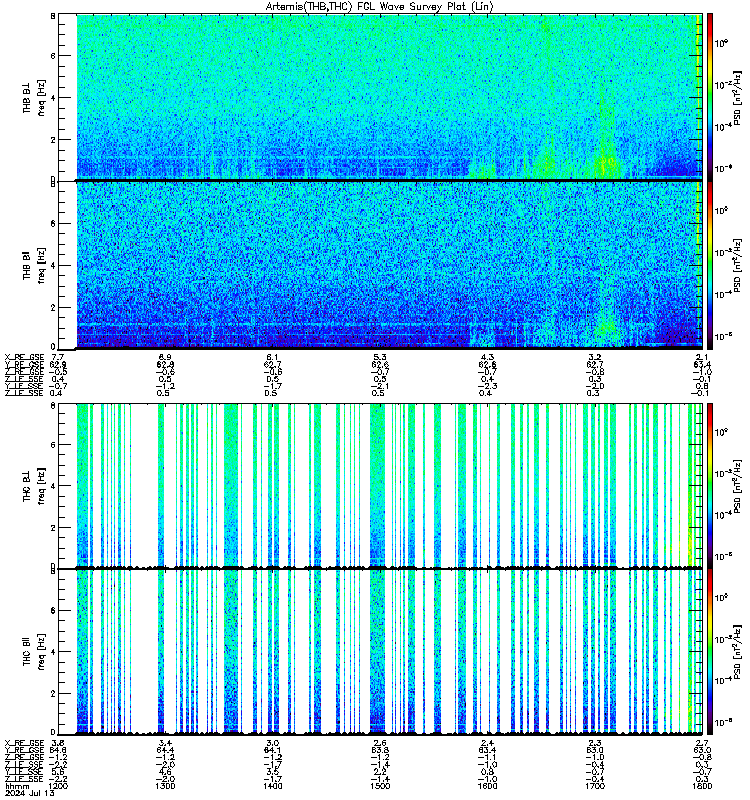The width and height of the screenshot is (750, 800).
Task: Click the THC Y_RE_GSE value 64.4
Action: (x=165, y=750)
